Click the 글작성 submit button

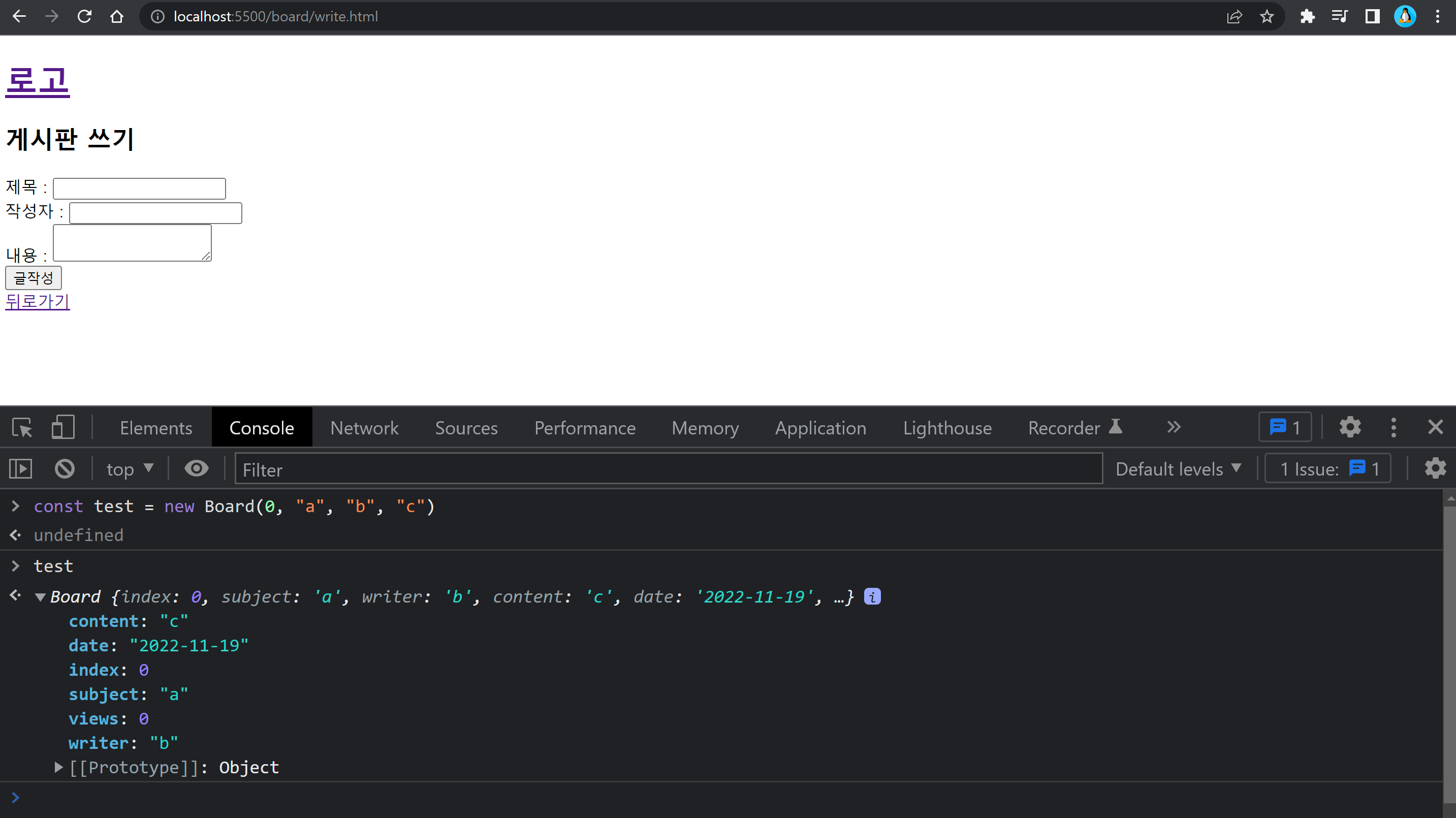34,278
